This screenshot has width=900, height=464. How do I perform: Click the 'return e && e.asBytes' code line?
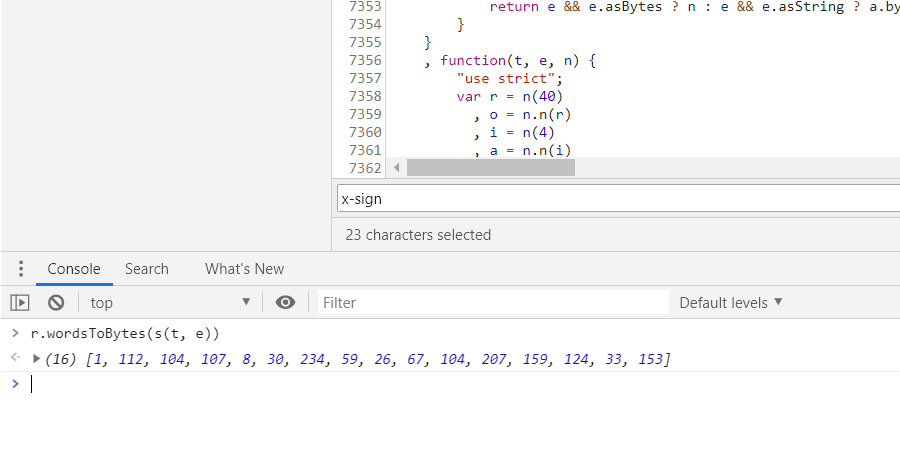pyautogui.click(x=695, y=7)
